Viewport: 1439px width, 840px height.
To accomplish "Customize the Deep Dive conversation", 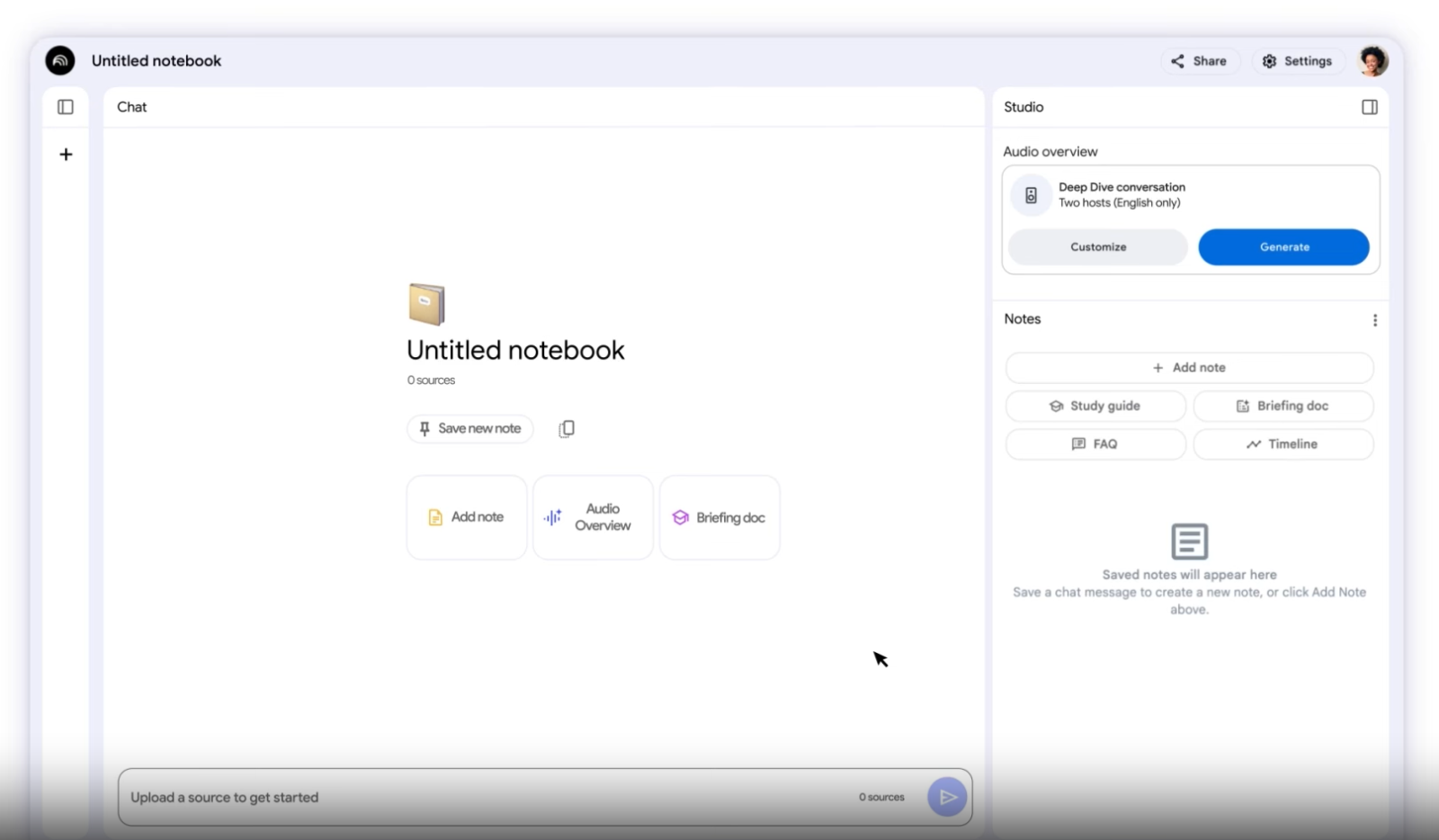I will [1097, 246].
